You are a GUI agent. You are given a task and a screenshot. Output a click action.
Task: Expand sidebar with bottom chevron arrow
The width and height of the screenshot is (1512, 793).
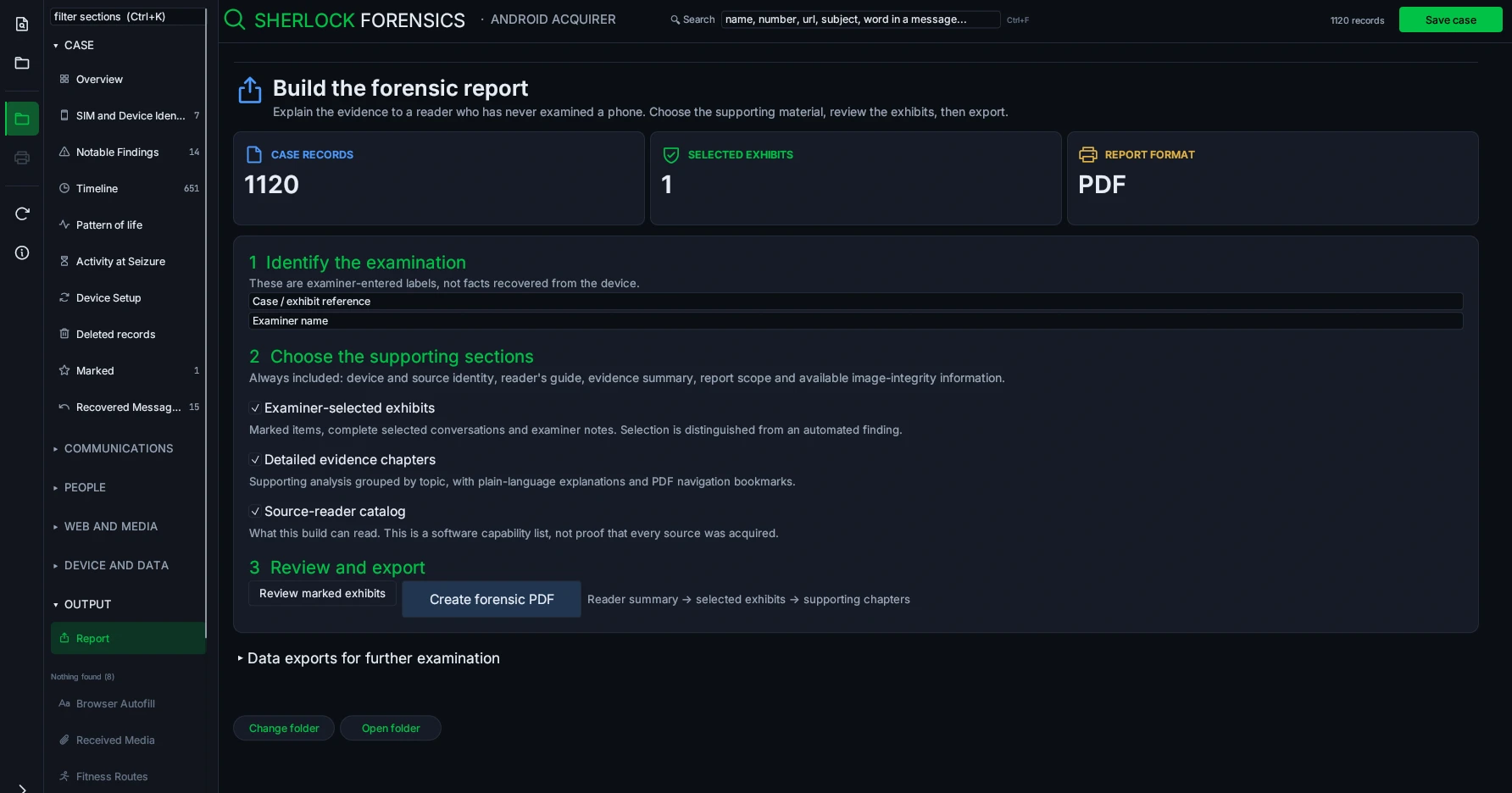[x=22, y=788]
